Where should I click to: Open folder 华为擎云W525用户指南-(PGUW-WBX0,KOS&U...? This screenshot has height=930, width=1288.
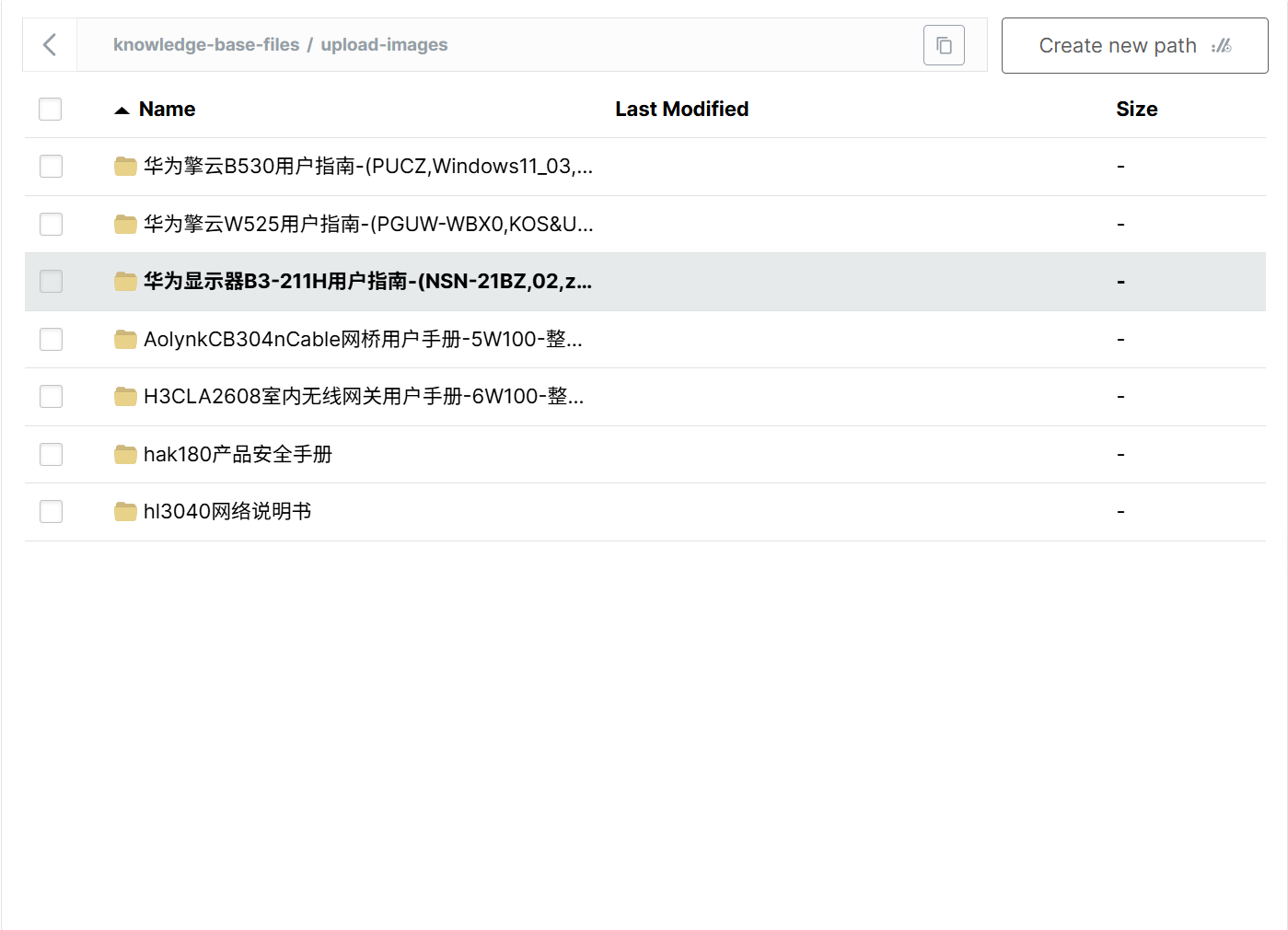[368, 225]
